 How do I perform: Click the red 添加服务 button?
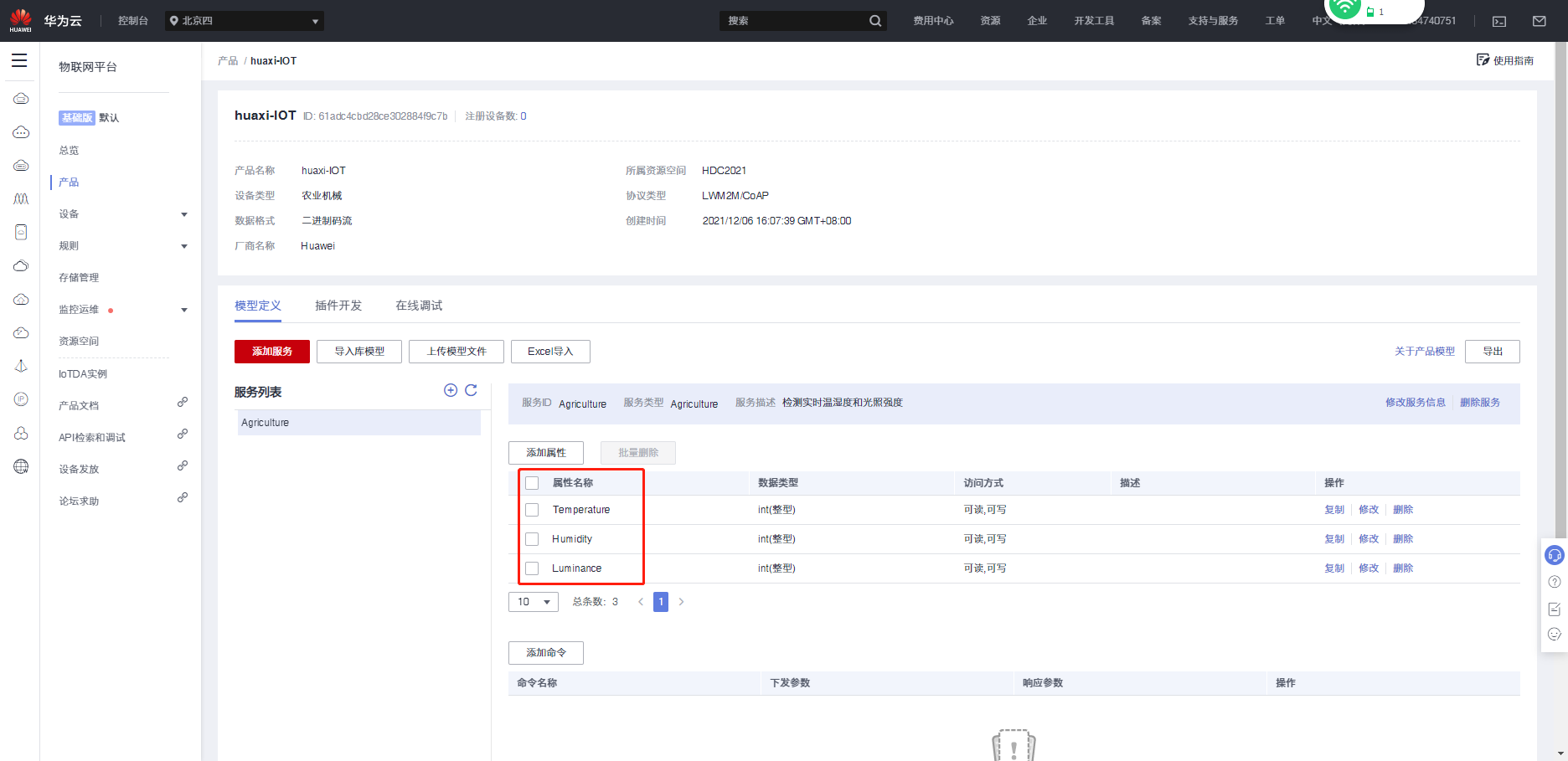point(272,352)
